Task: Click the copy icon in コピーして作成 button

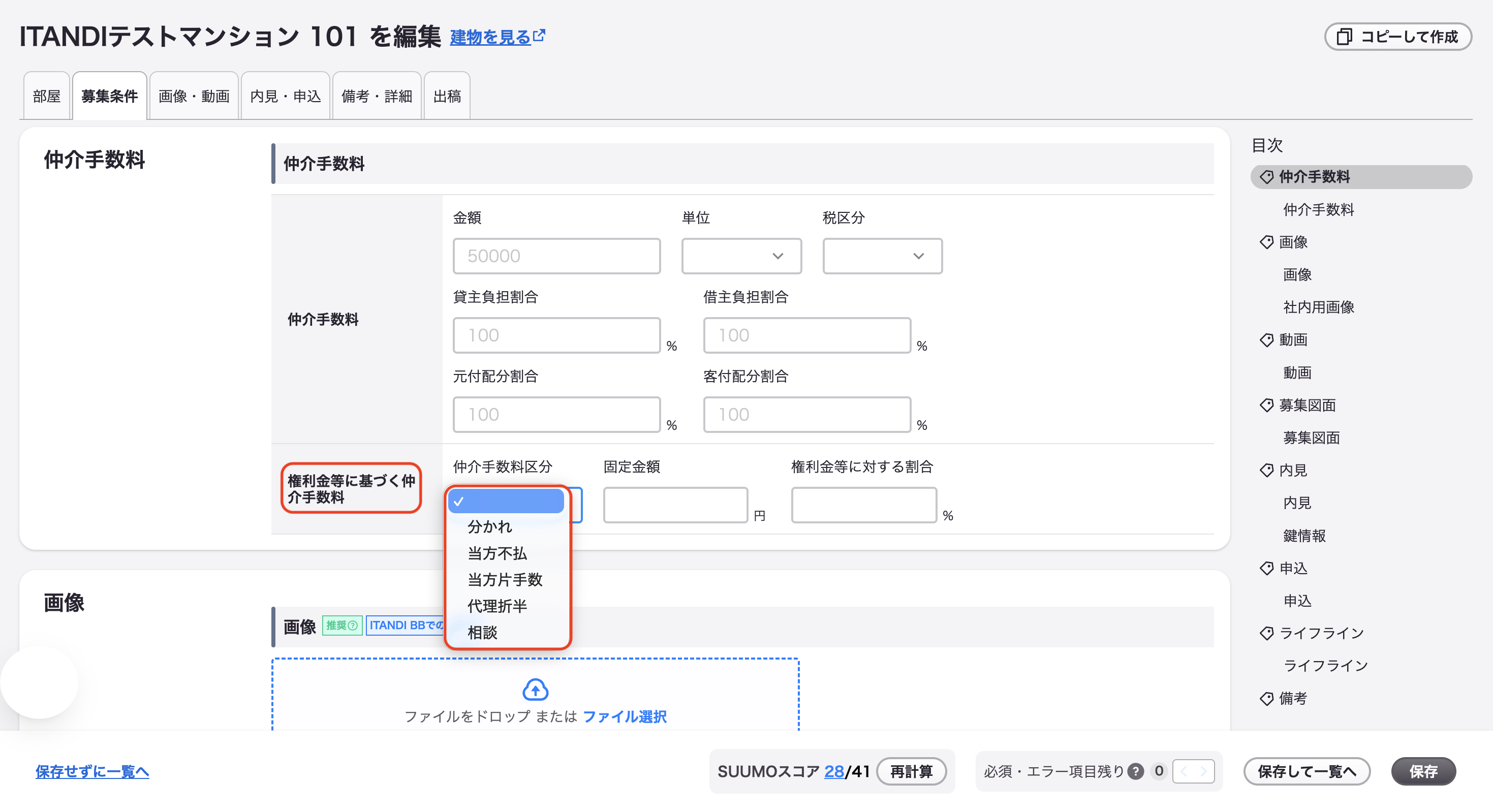Action: click(x=1345, y=37)
